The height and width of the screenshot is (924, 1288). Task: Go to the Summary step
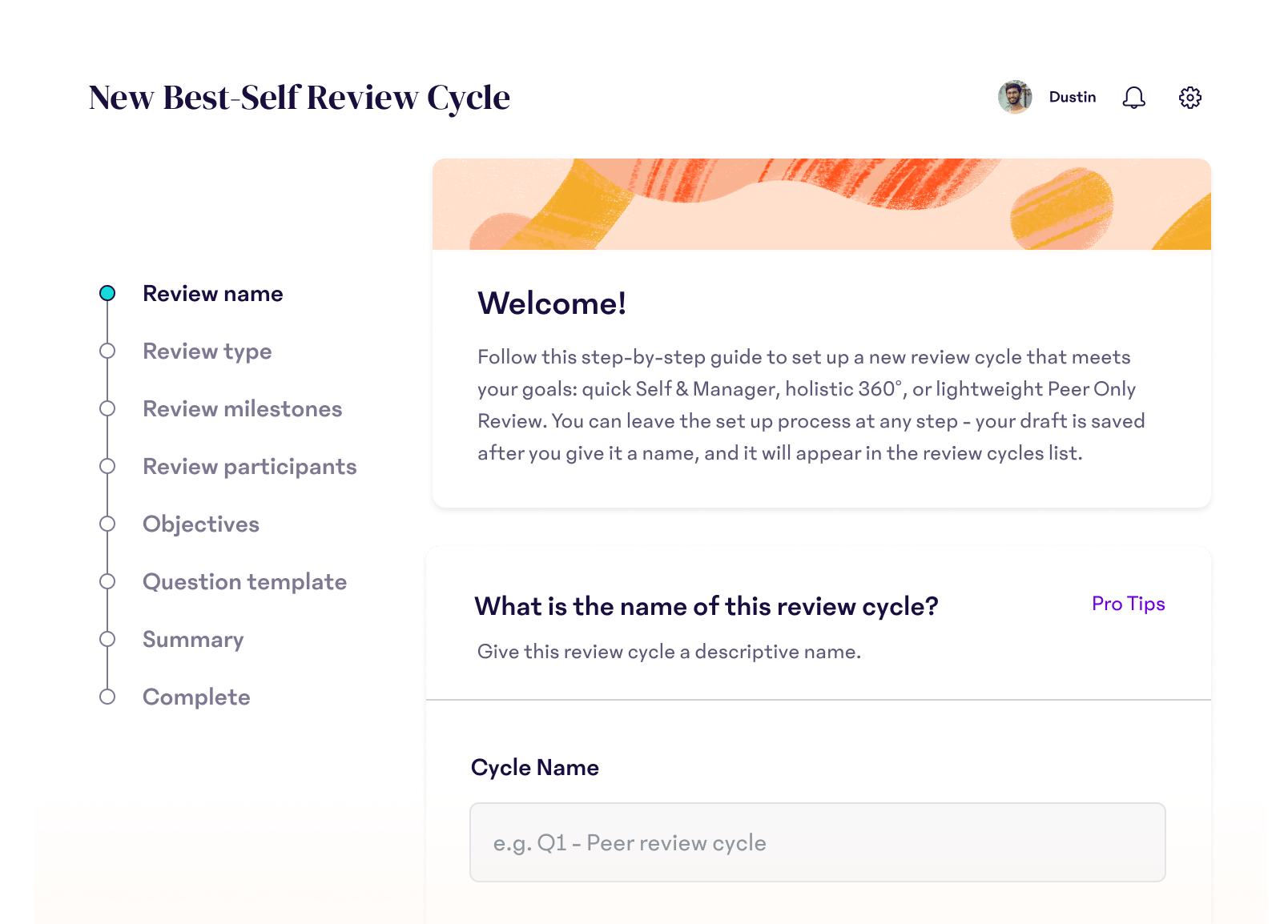(192, 639)
